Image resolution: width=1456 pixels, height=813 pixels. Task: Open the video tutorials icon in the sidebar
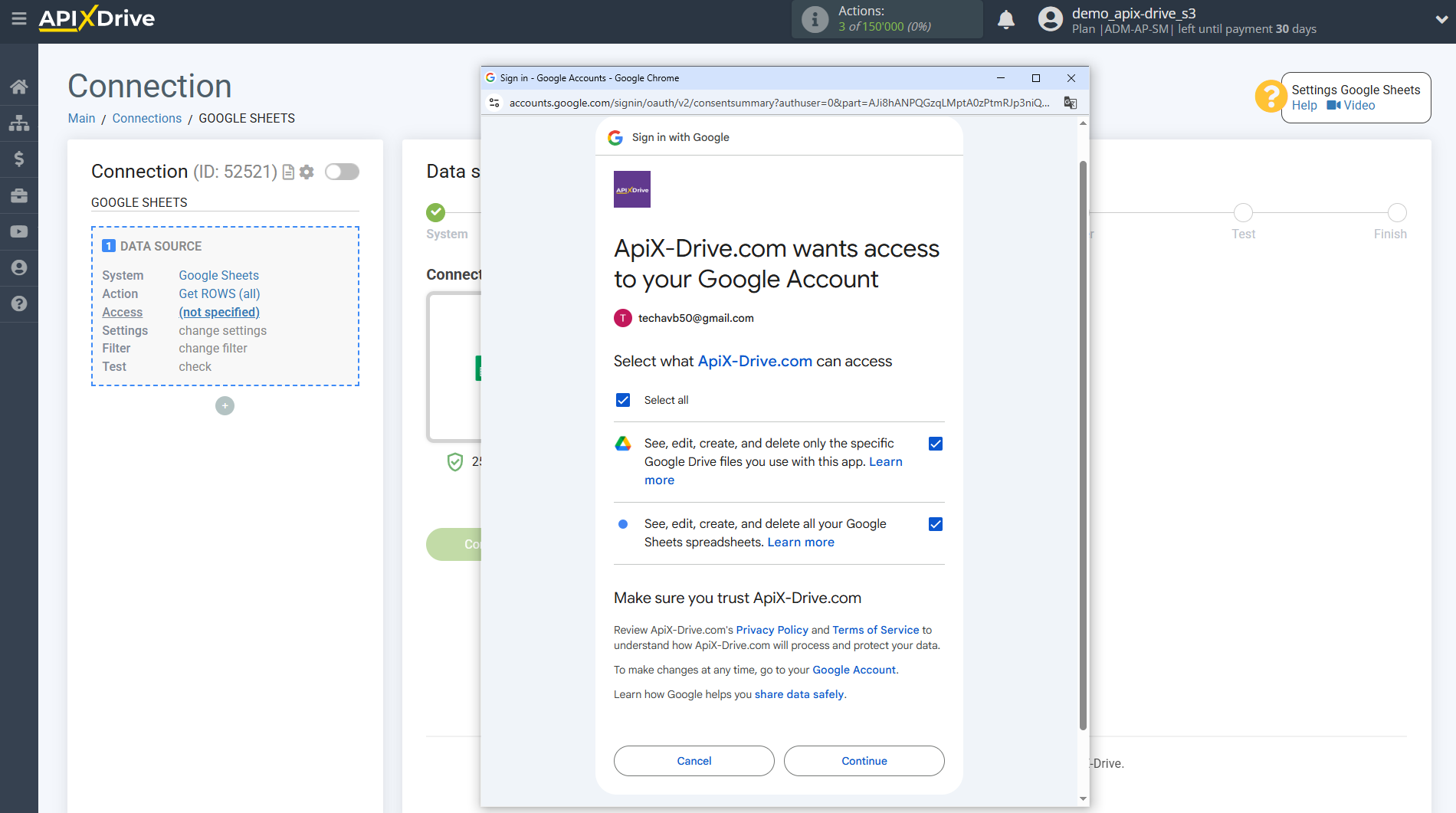click(19, 231)
